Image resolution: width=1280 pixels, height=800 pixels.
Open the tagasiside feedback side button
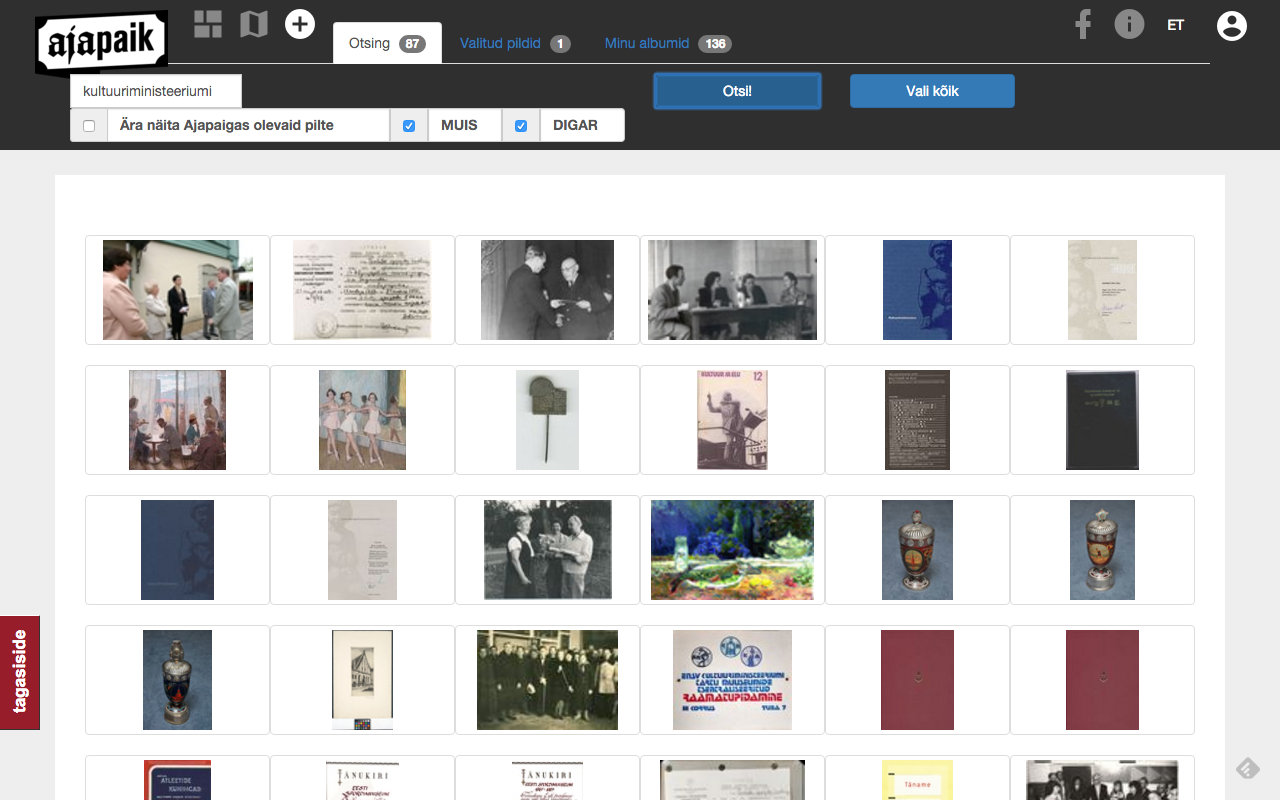pyautogui.click(x=20, y=673)
